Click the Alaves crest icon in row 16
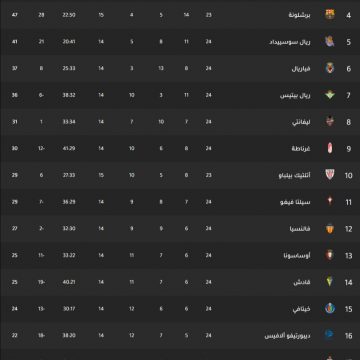Screen dimensions: 360x360 [330, 335]
